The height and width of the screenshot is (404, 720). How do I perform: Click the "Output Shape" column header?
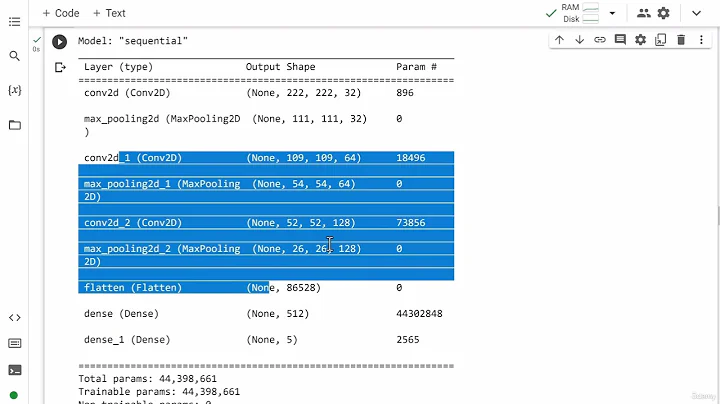[281, 67]
